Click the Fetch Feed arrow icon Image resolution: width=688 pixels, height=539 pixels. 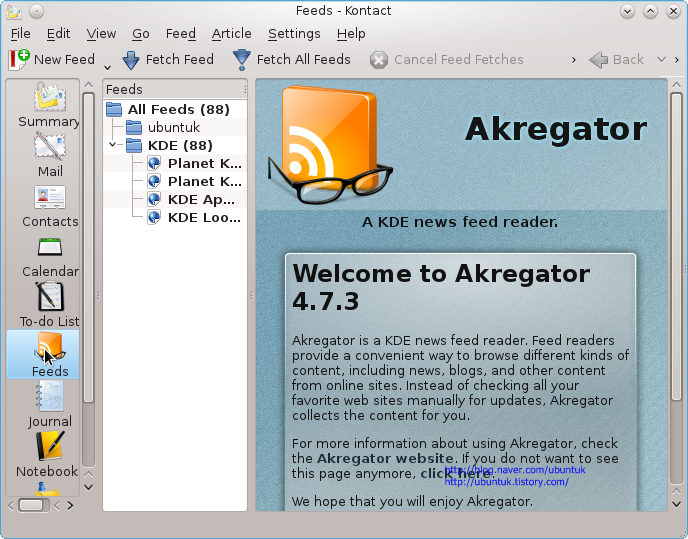click(x=131, y=60)
